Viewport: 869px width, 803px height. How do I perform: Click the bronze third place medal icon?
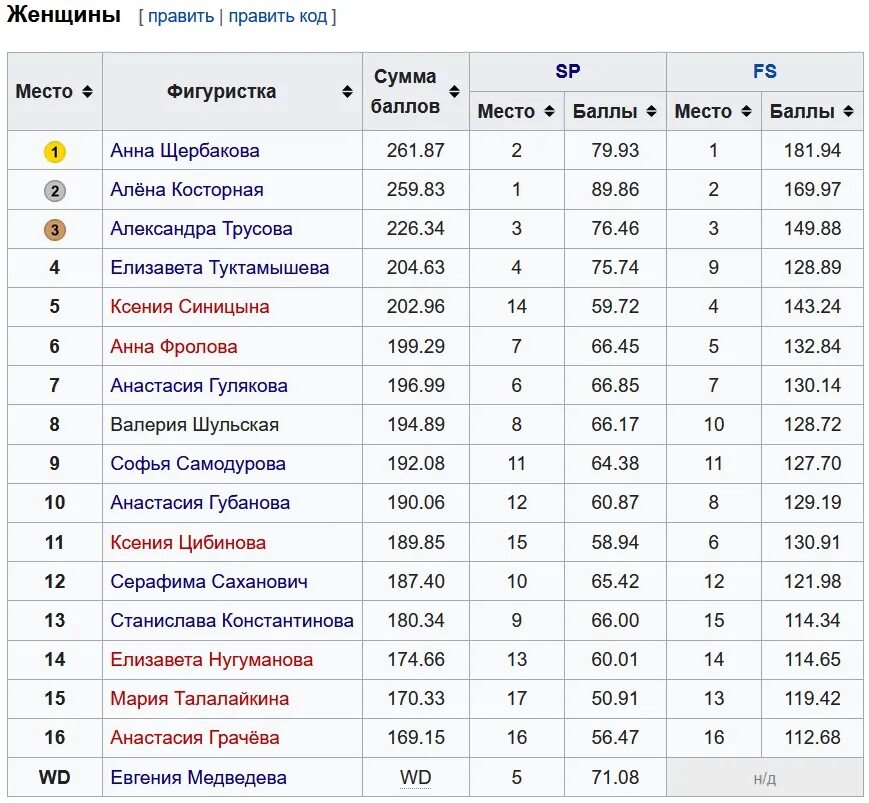(54, 230)
